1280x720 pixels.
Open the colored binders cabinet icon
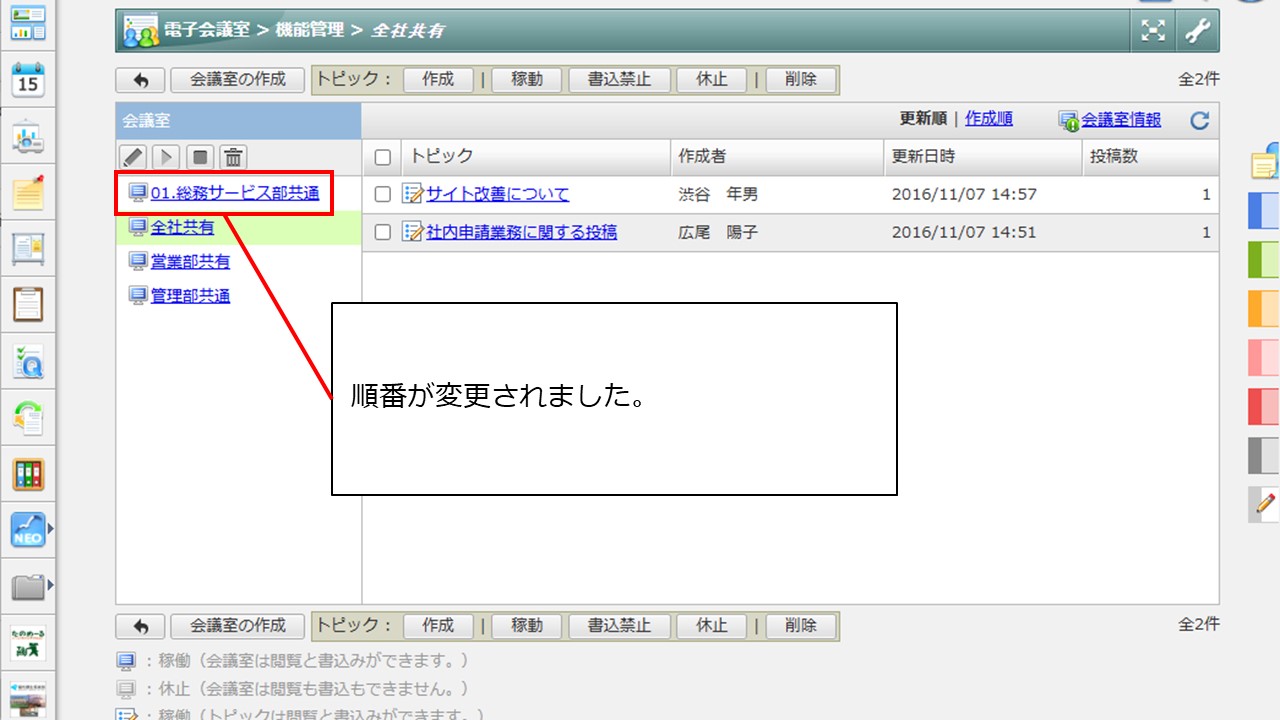tap(28, 474)
